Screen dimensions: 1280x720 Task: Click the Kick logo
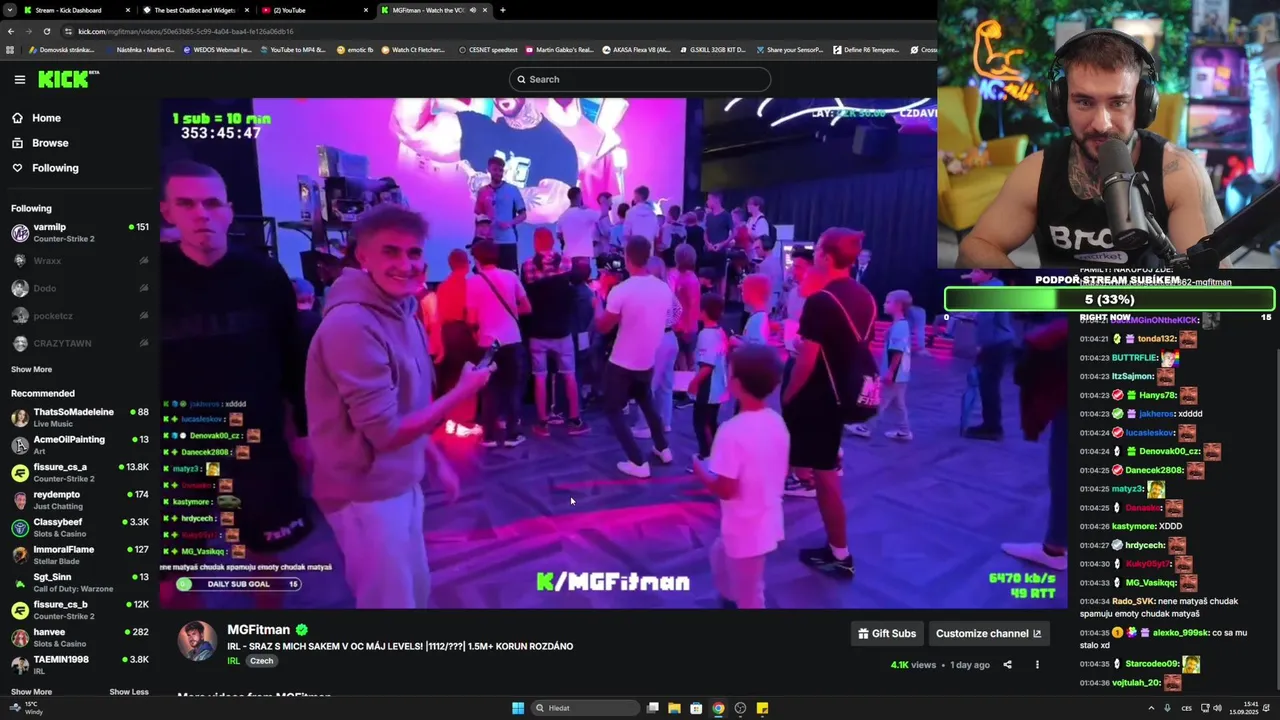click(68, 79)
